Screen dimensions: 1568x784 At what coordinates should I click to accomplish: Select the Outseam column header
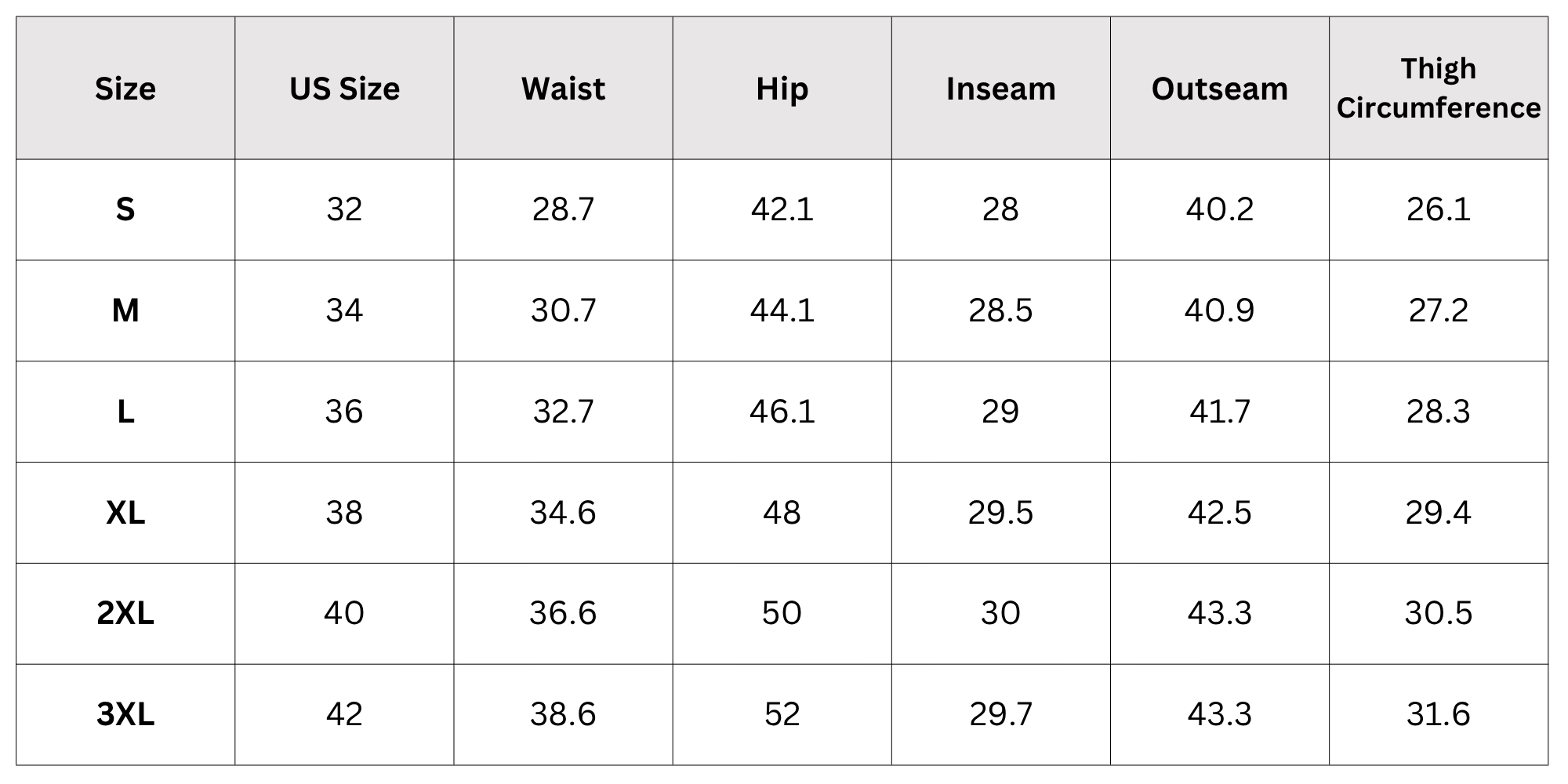click(1219, 89)
